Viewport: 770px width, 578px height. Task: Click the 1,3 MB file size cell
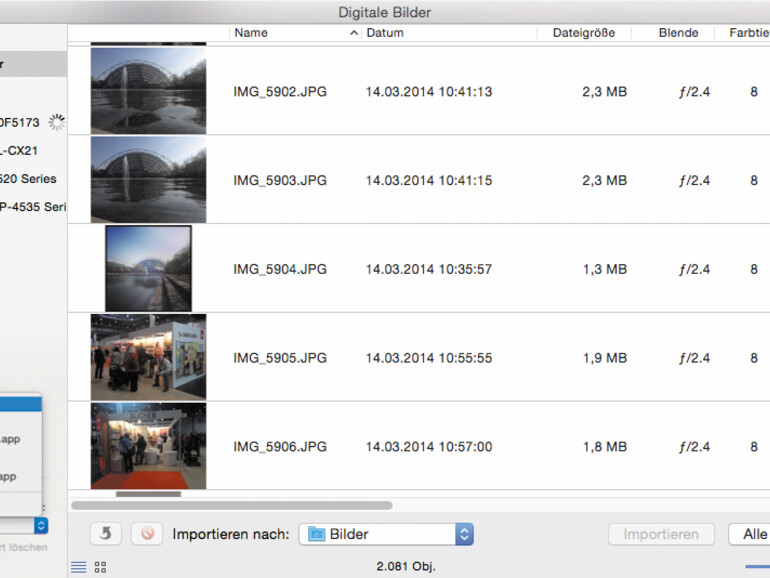(x=605, y=270)
